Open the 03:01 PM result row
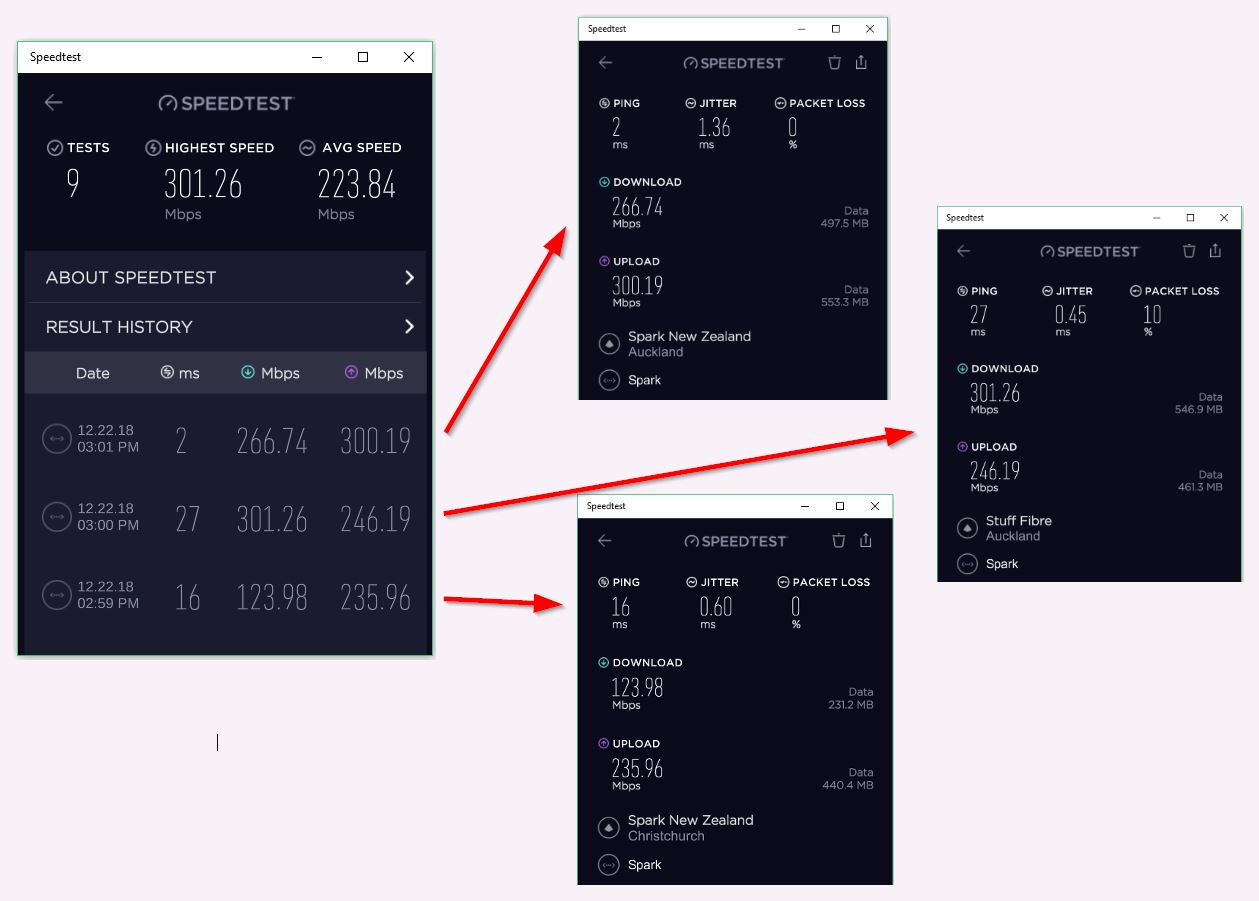 pos(226,440)
